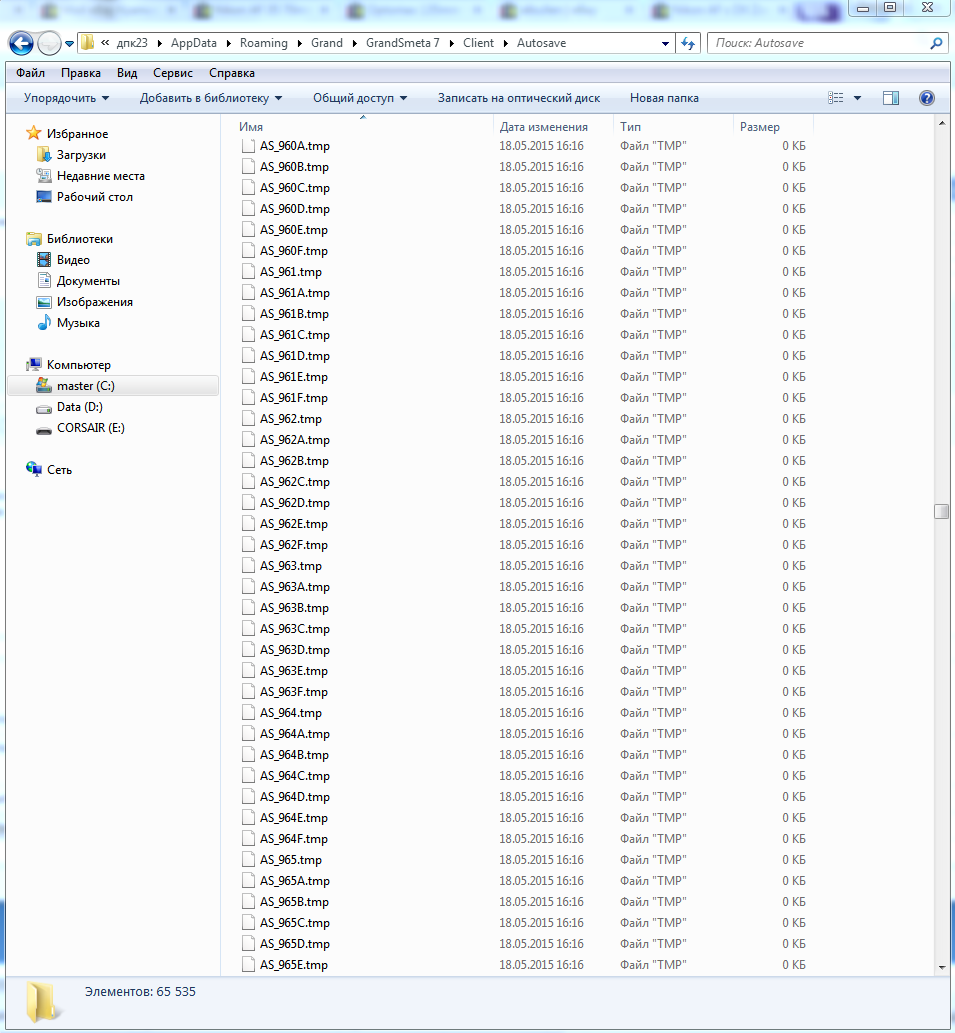
Task: Select Избранное in navigation pane
Action: (77, 134)
